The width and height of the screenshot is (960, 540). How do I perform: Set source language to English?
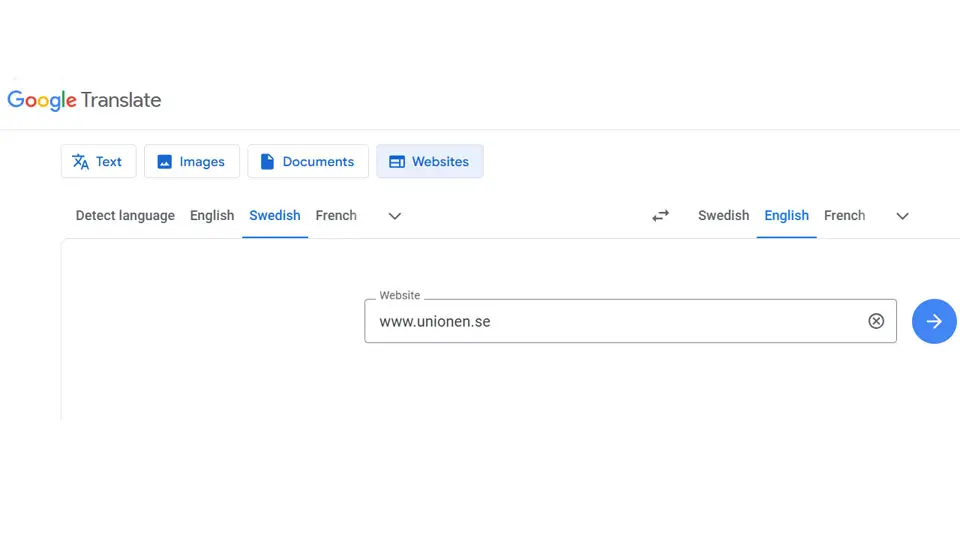tap(212, 216)
